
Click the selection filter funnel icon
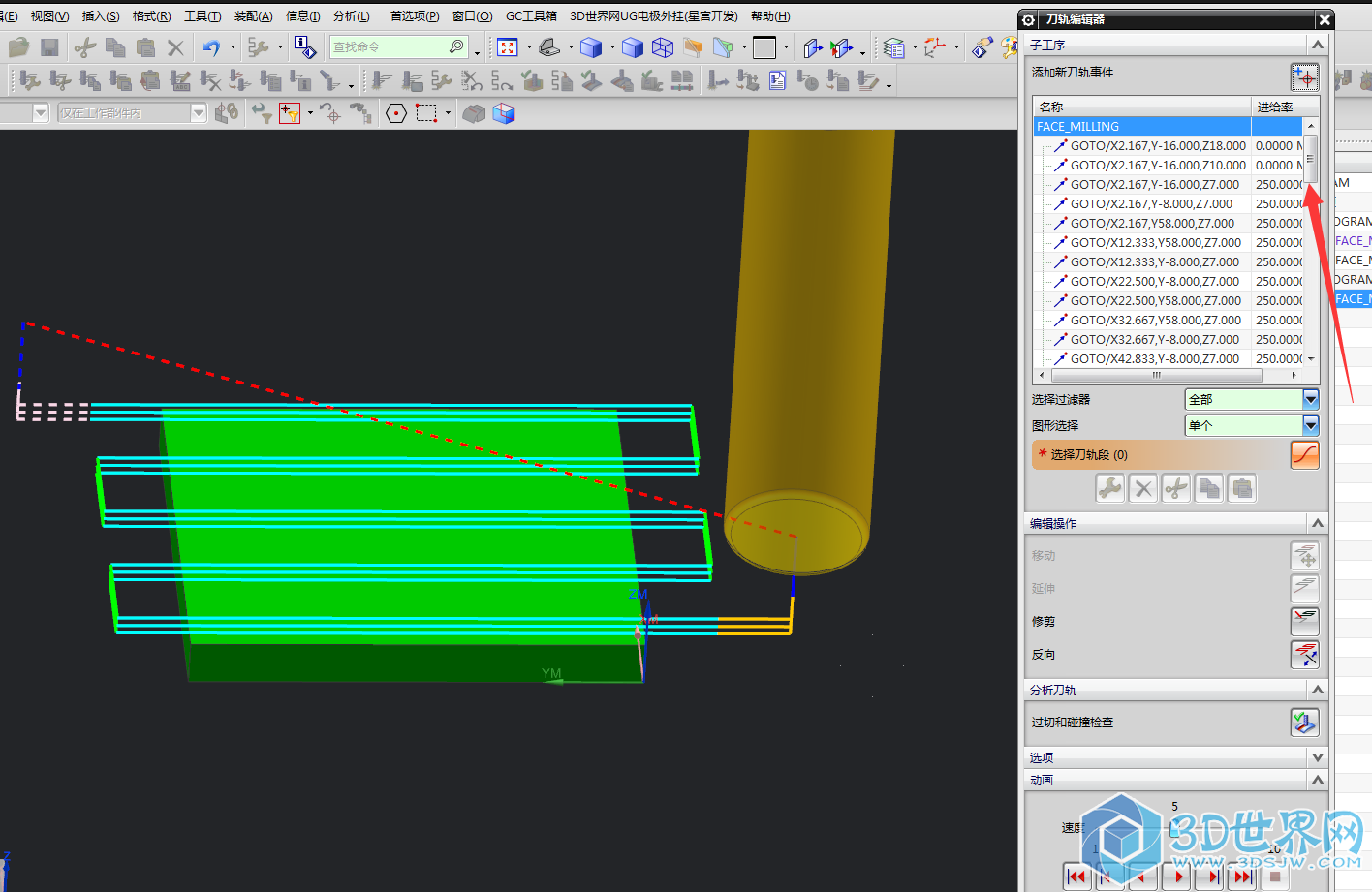click(x=290, y=113)
